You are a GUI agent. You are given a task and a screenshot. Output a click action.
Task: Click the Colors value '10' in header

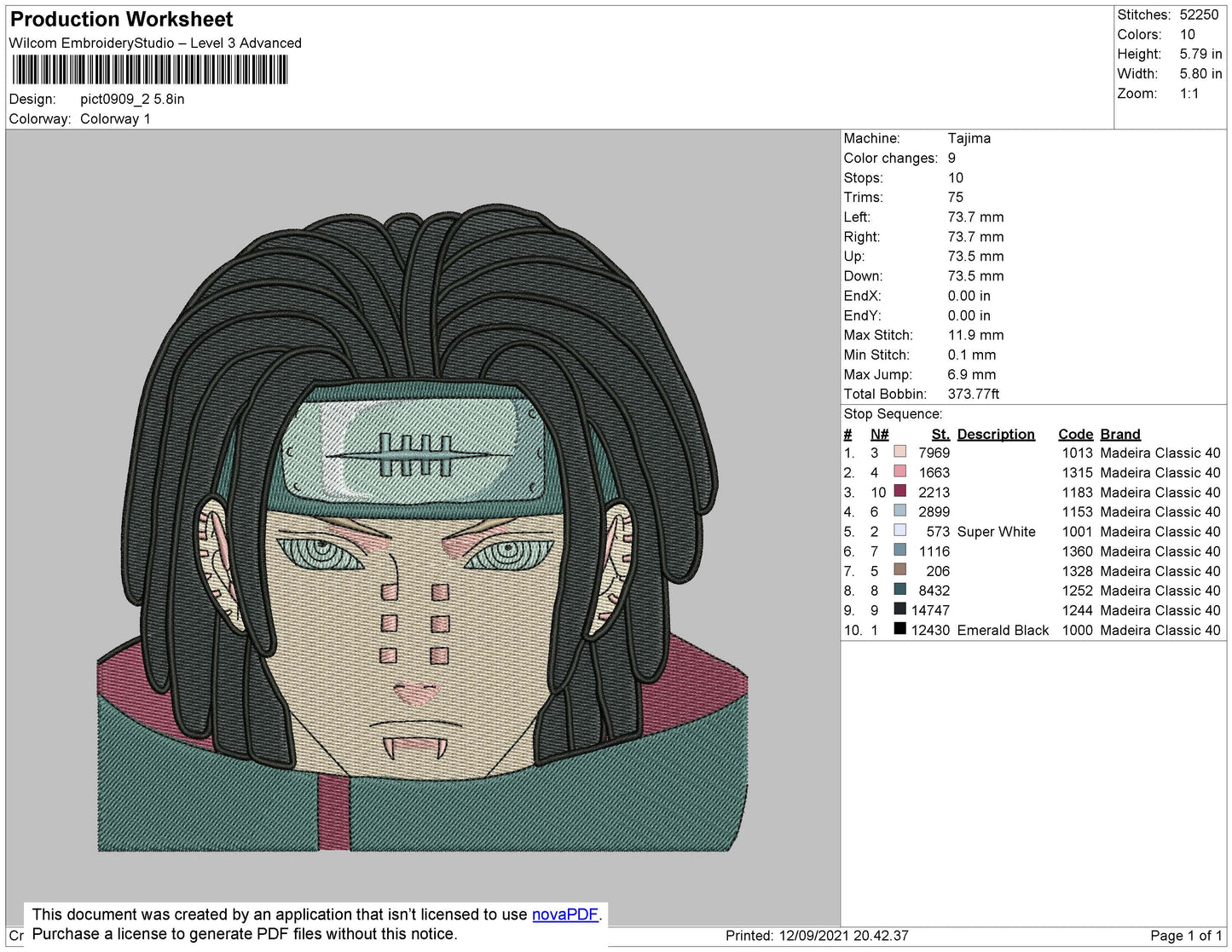tap(1188, 34)
